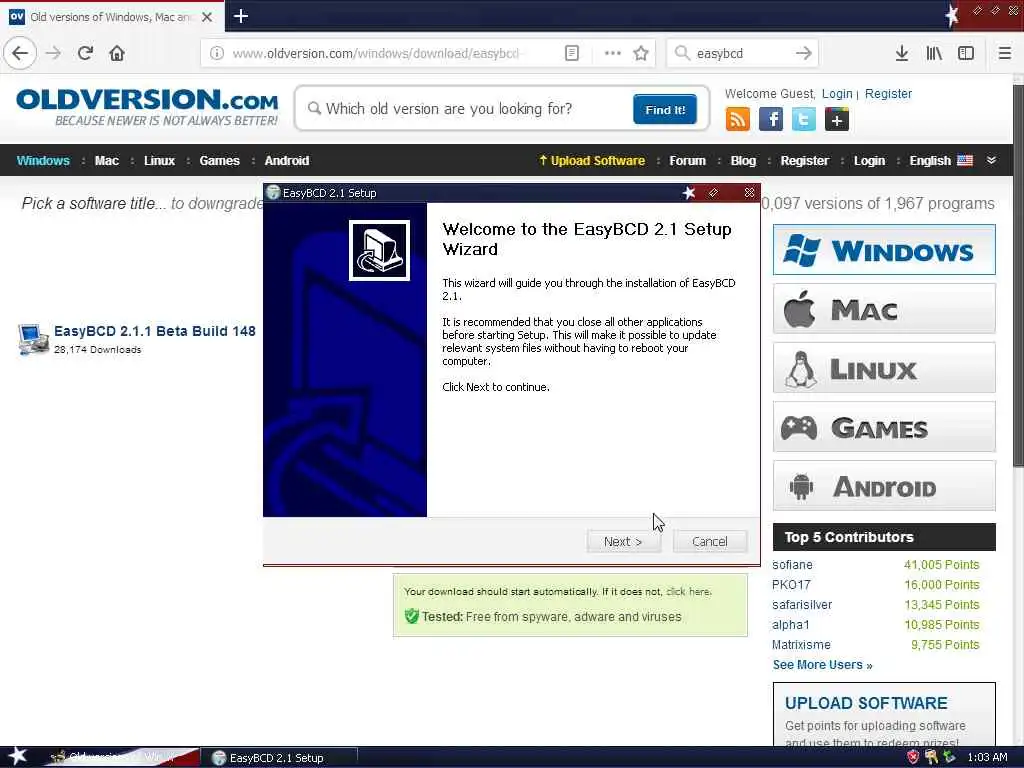Select the Games nav menu item
This screenshot has height=768, width=1024.
pyautogui.click(x=219, y=161)
